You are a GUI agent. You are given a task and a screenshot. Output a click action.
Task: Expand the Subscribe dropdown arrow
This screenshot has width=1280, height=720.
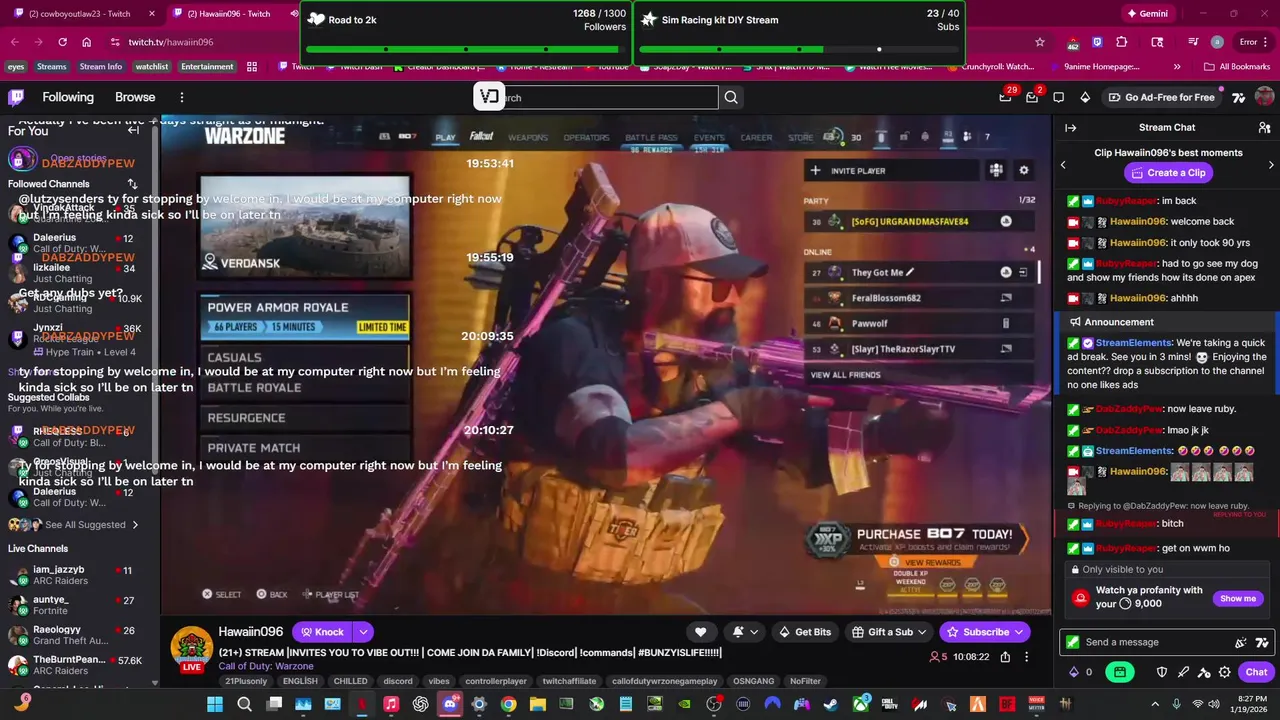[1019, 632]
